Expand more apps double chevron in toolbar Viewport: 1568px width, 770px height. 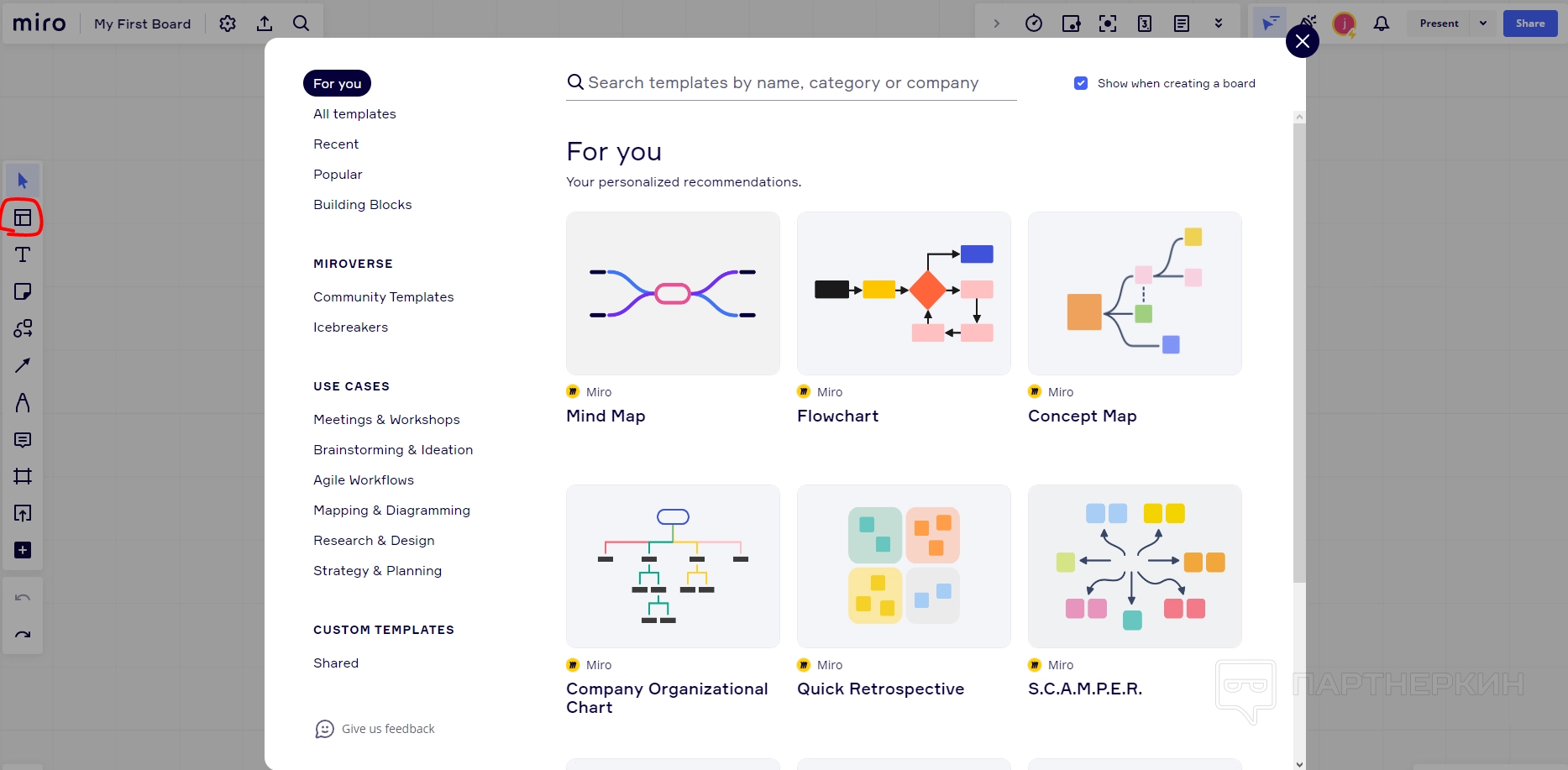(1219, 24)
